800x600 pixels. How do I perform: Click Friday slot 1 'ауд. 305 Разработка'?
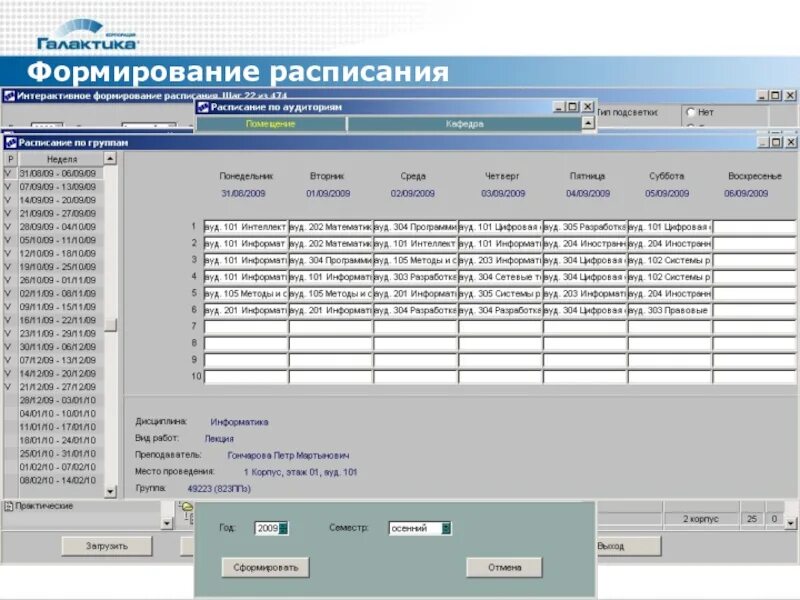tap(585, 227)
